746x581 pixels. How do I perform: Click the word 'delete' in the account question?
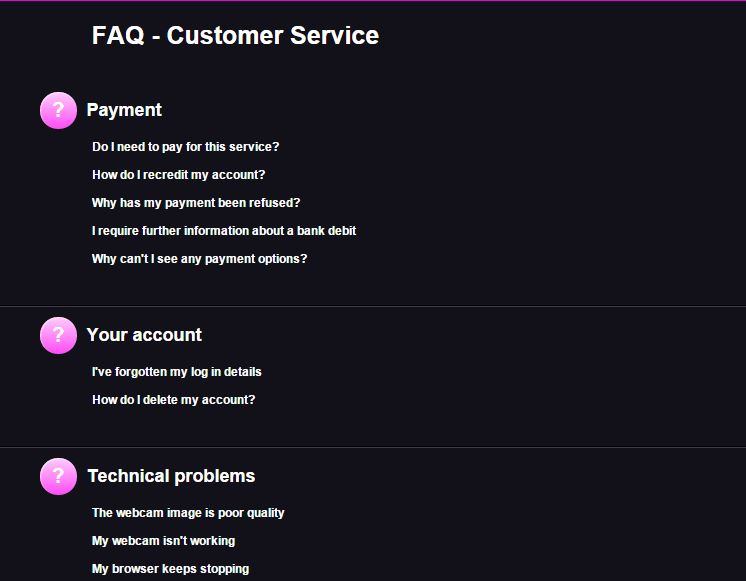point(160,400)
